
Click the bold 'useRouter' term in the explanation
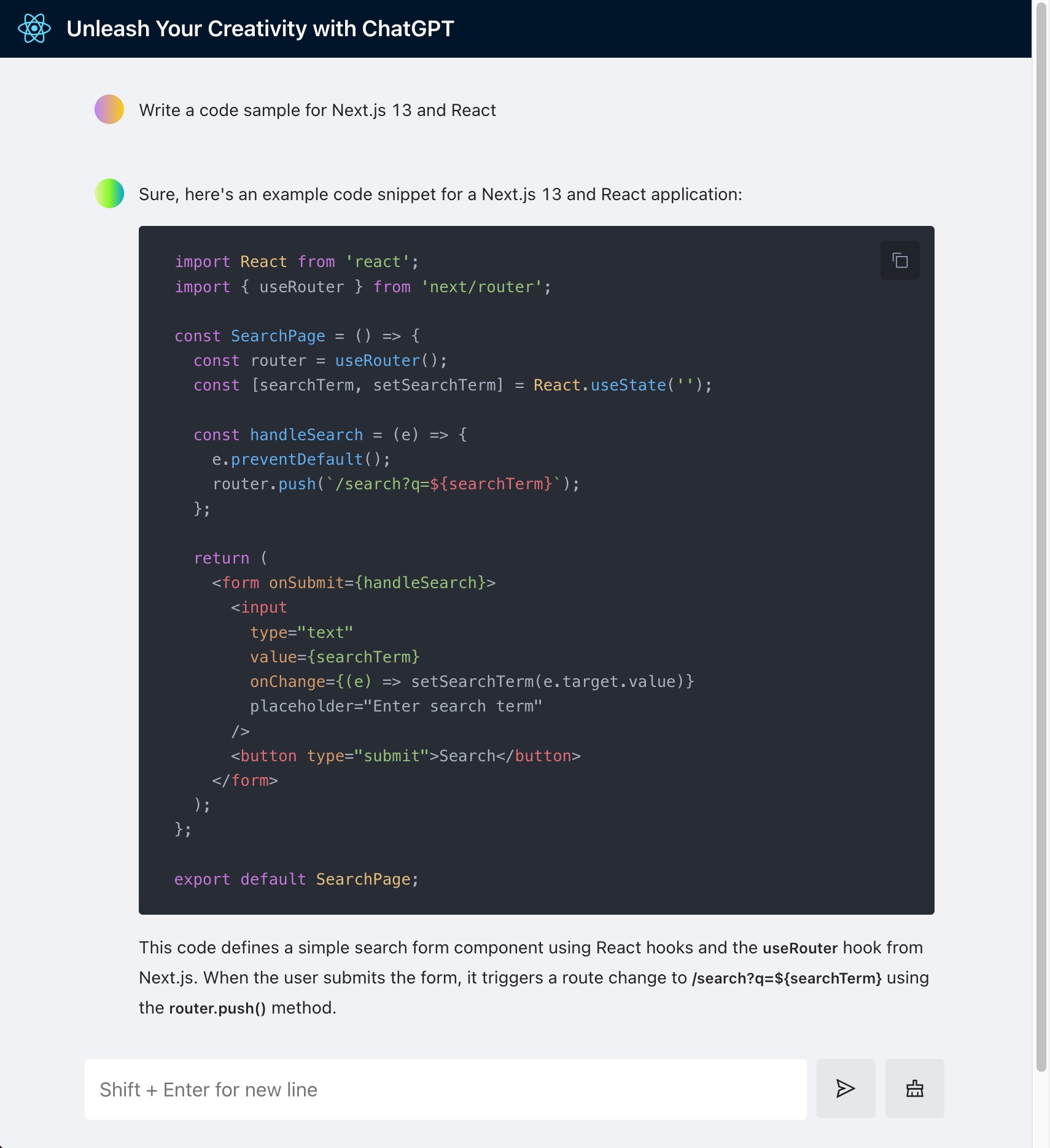[x=800, y=948]
